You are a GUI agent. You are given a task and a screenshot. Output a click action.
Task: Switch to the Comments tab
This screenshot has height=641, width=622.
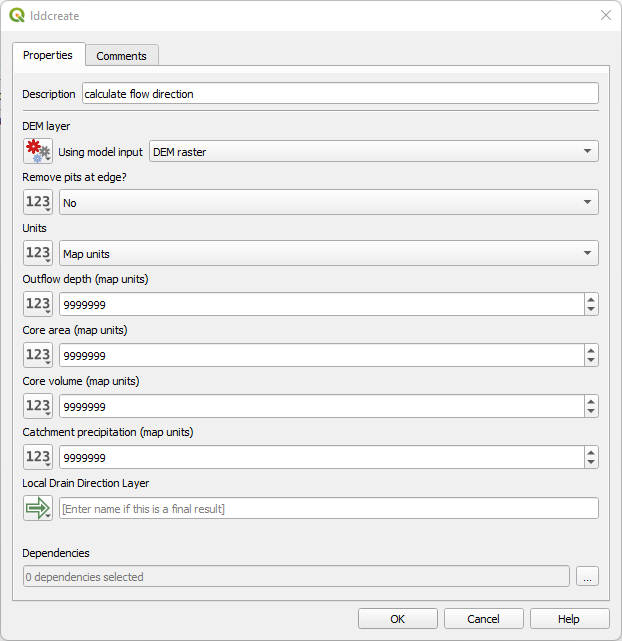pyautogui.click(x=121, y=56)
